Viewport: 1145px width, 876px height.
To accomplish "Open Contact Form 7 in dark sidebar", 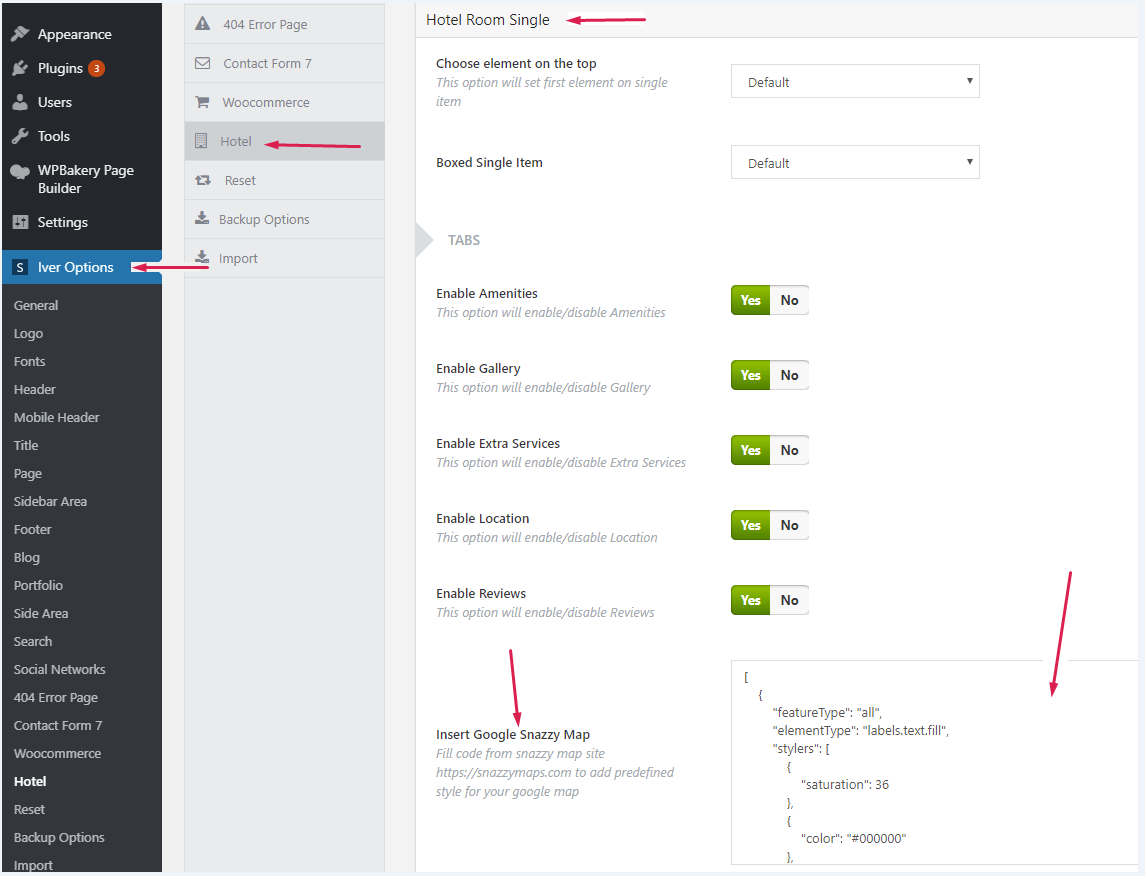I will coord(58,725).
